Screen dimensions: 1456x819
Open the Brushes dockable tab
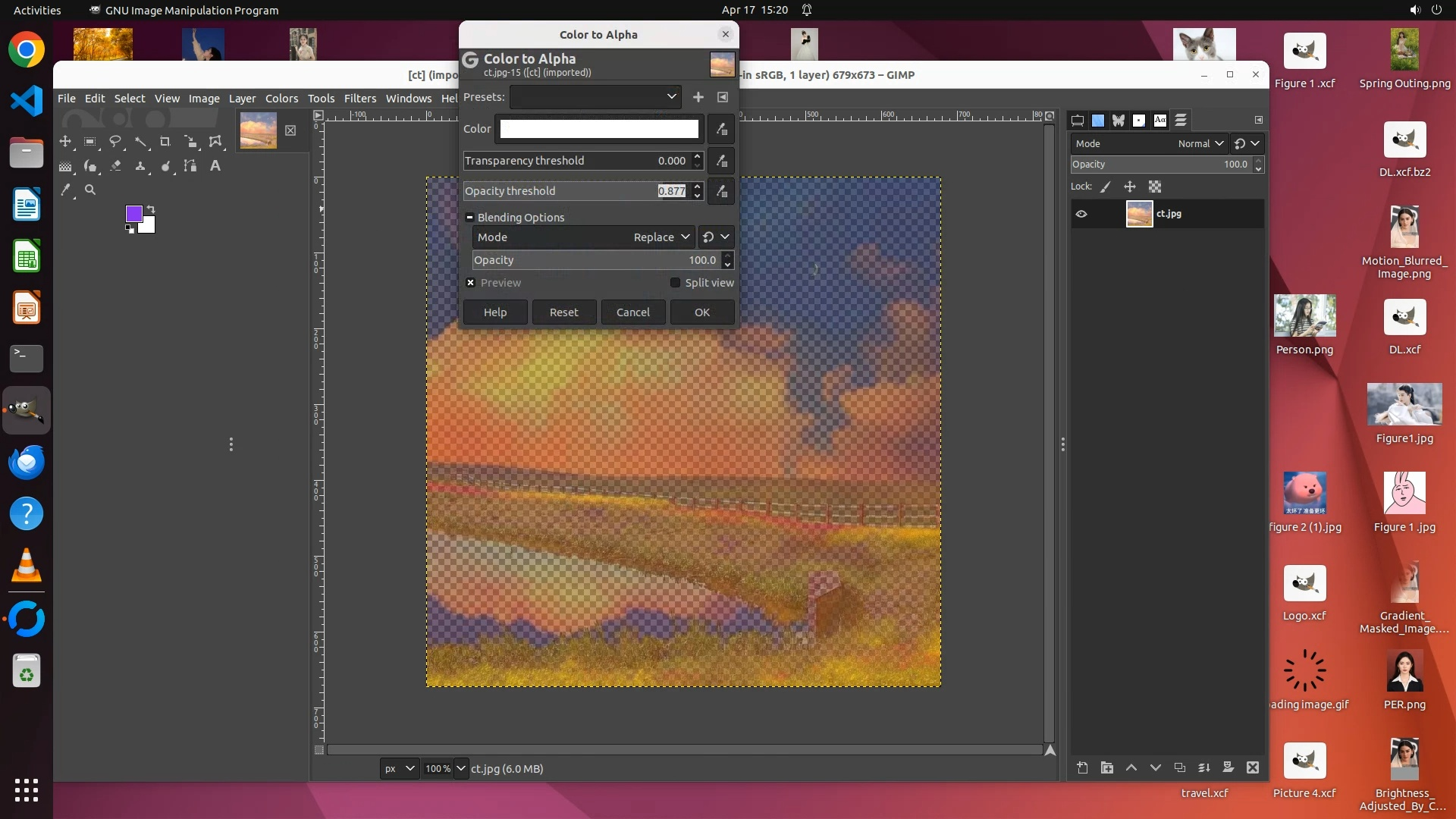1139,121
